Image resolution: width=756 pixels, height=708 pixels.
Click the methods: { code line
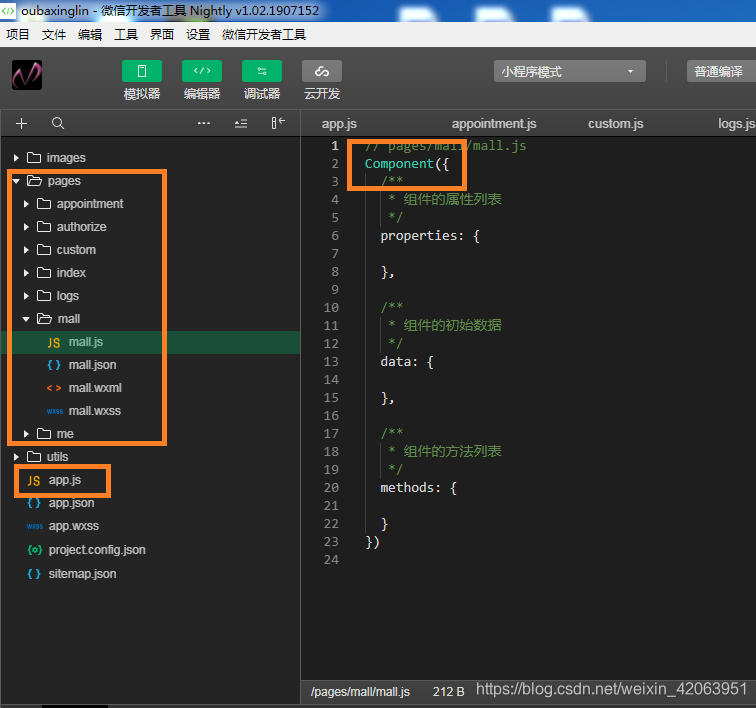coord(418,488)
